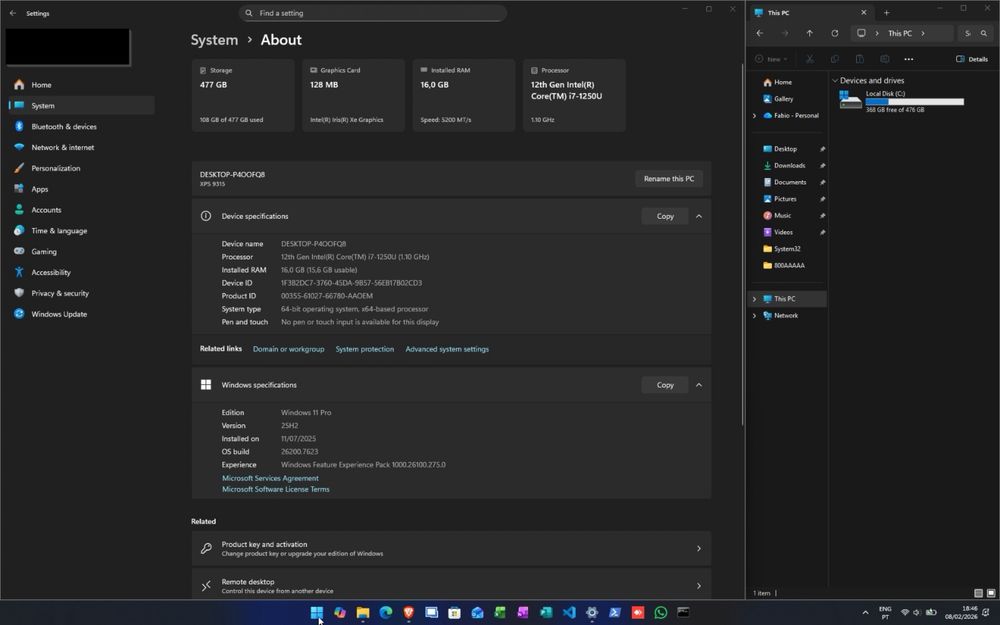Click the Back arrow in File Explorer
The width and height of the screenshot is (1000, 625).
pos(760,33)
